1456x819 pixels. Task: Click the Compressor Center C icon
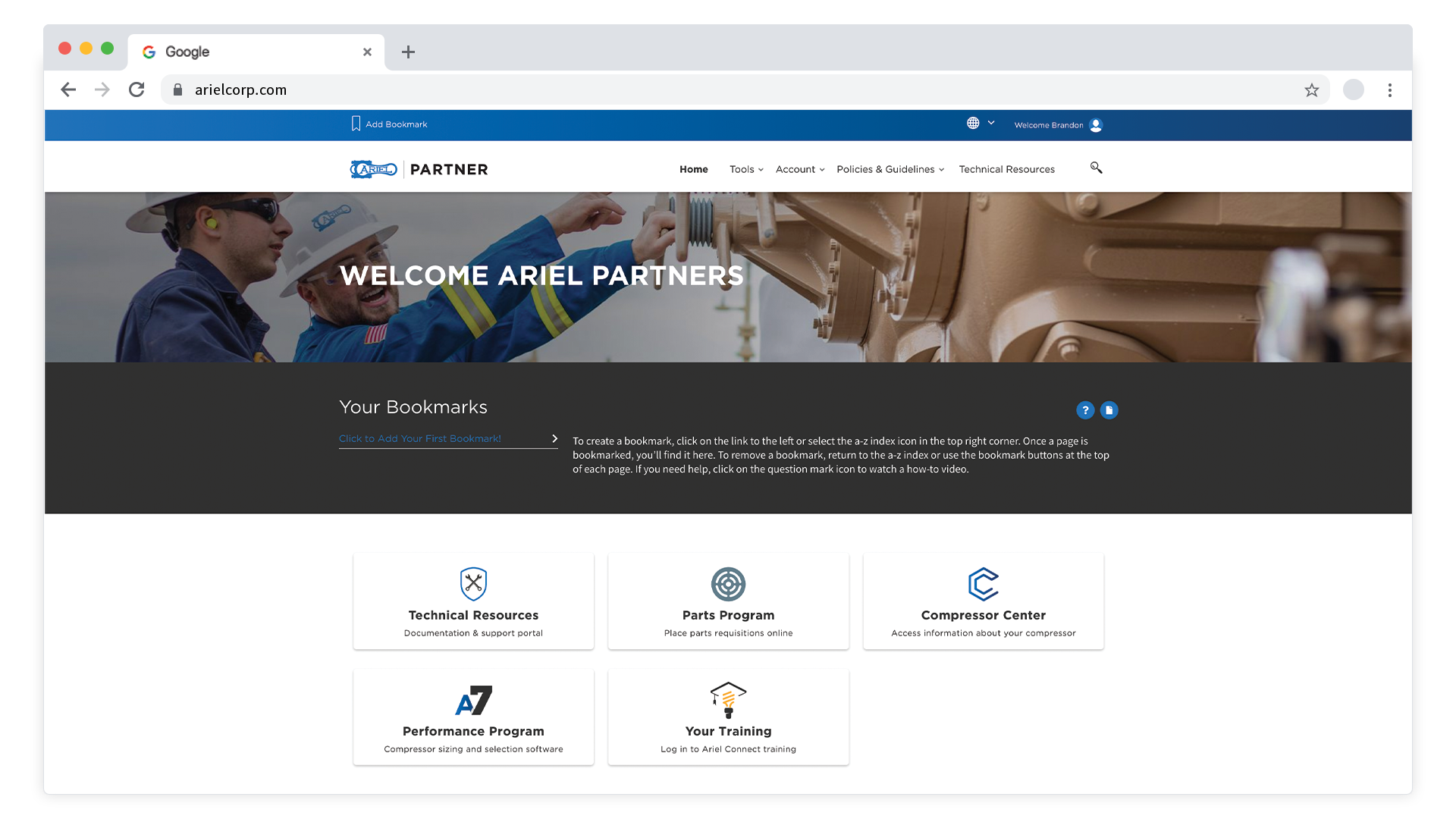(x=983, y=584)
